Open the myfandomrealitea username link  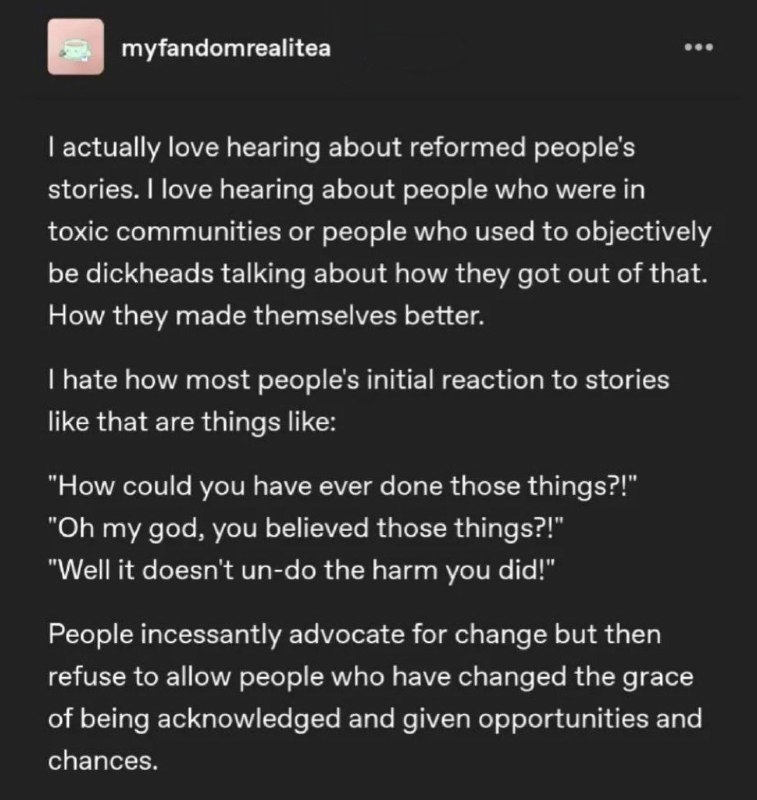(x=226, y=49)
